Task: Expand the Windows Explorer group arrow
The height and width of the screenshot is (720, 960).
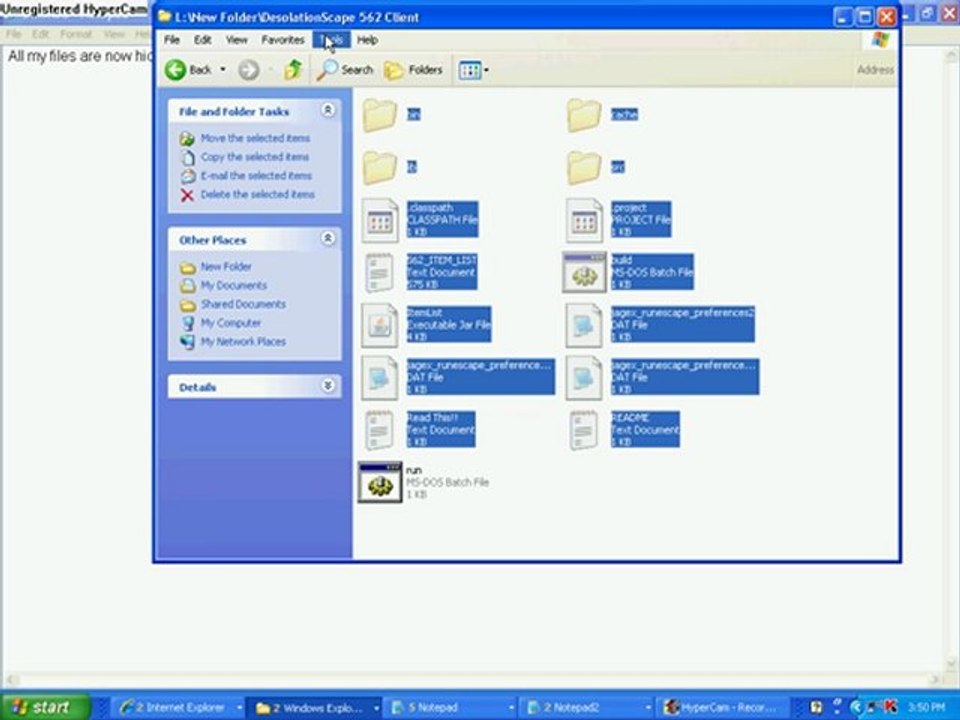Action: point(376,708)
